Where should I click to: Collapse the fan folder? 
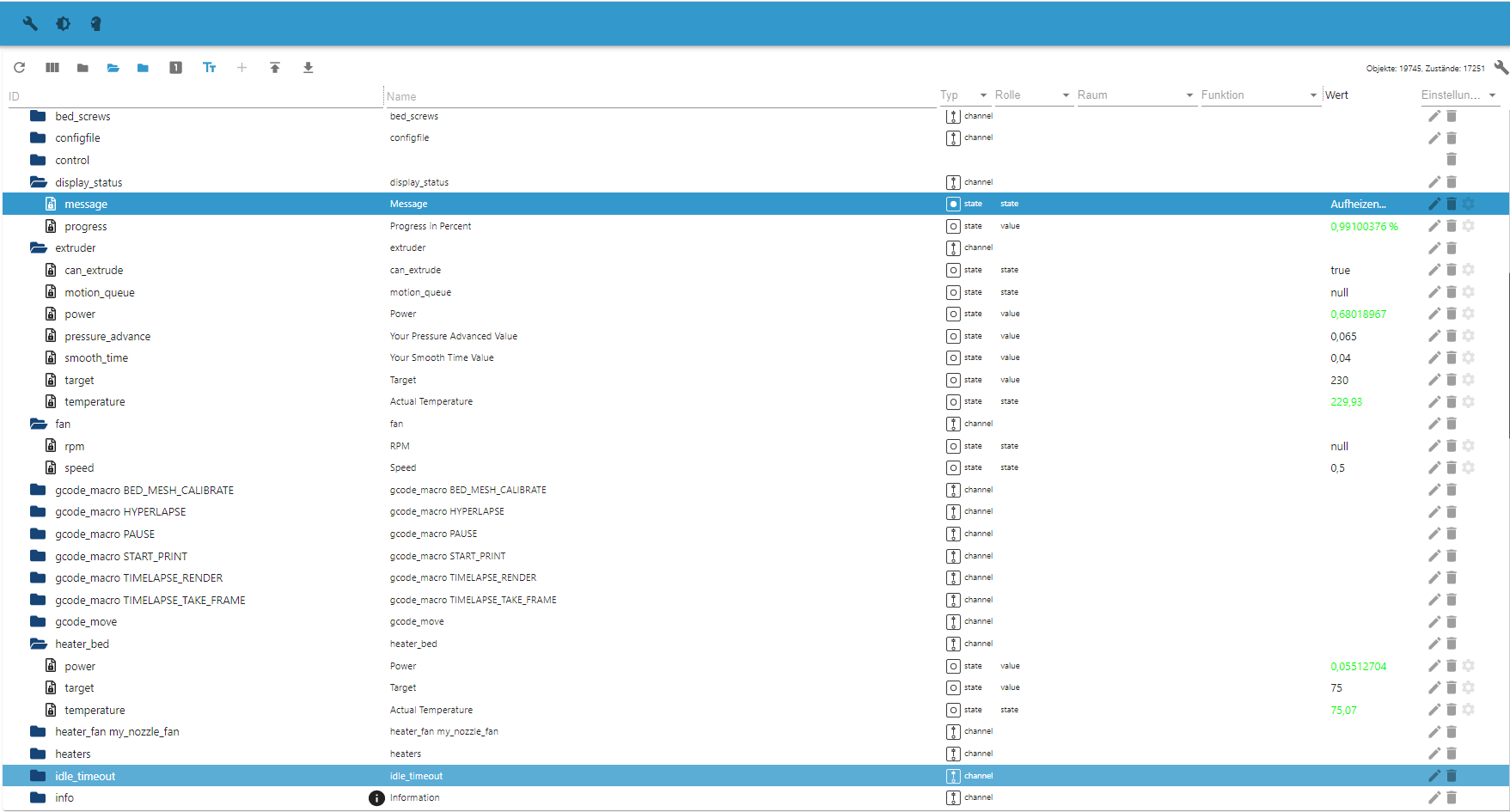pyautogui.click(x=38, y=424)
